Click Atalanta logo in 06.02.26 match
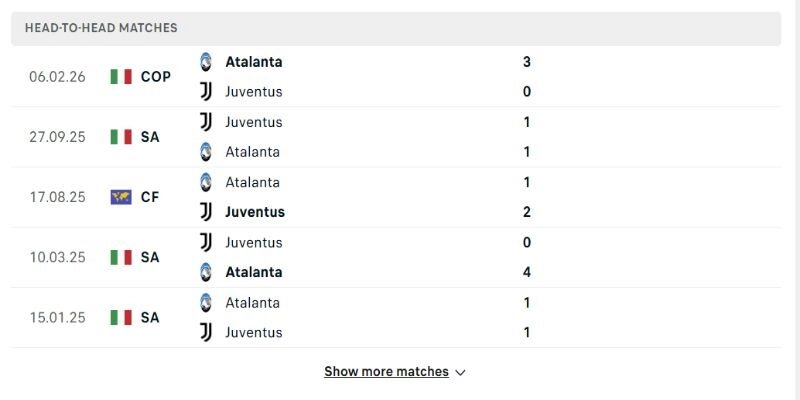 coord(206,61)
